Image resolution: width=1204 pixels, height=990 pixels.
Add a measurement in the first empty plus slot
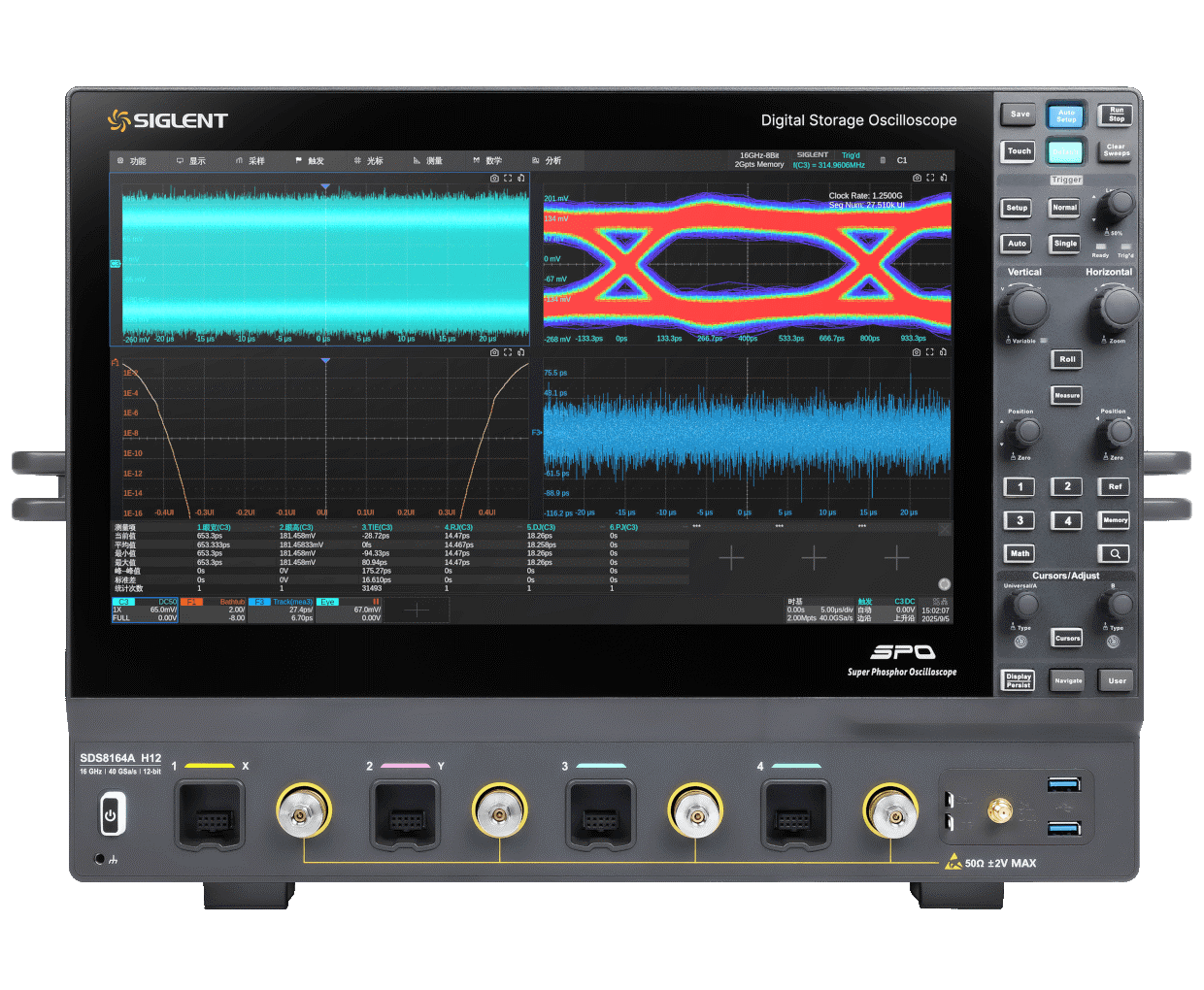731,558
